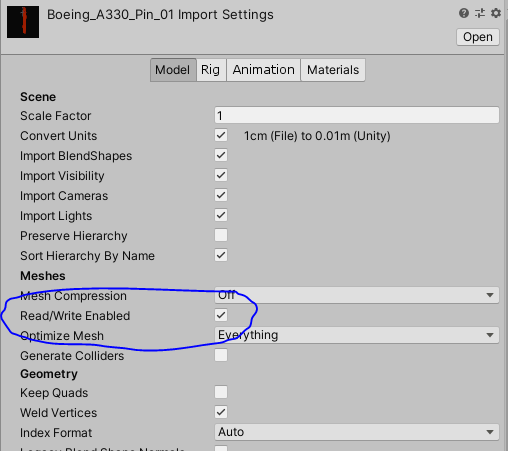Click the Scale Factor label
This screenshot has width=508, height=451.
click(56, 116)
